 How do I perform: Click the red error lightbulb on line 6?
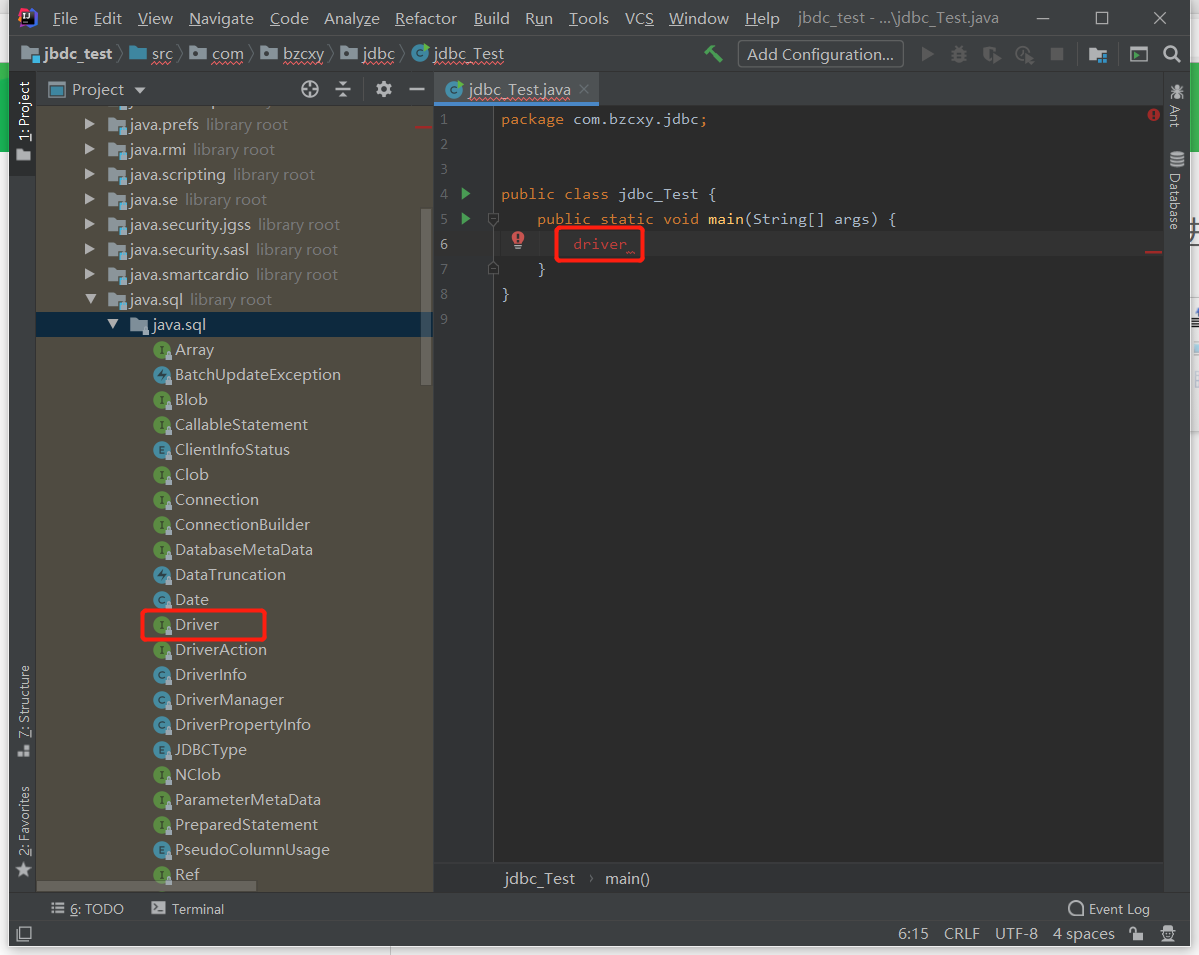pyautogui.click(x=518, y=240)
